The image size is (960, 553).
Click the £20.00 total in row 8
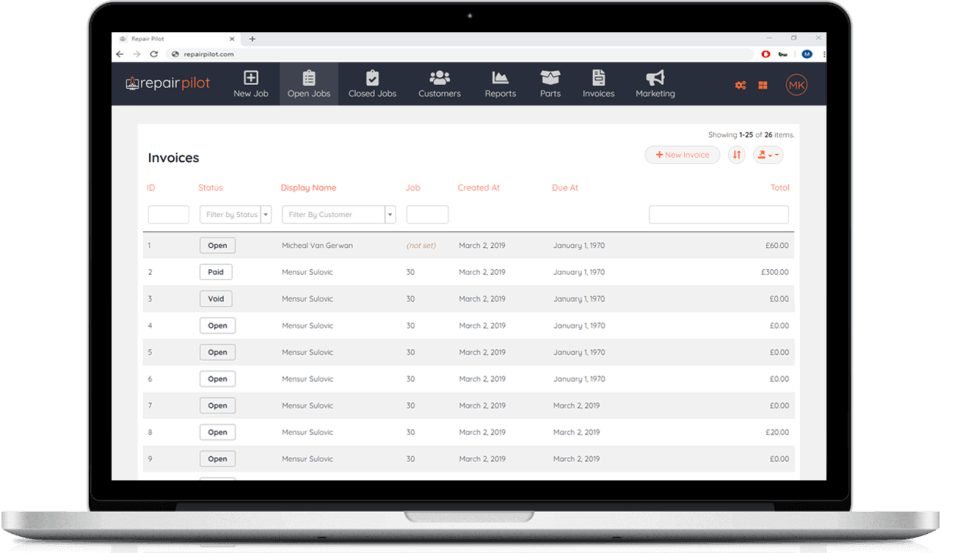click(776, 432)
